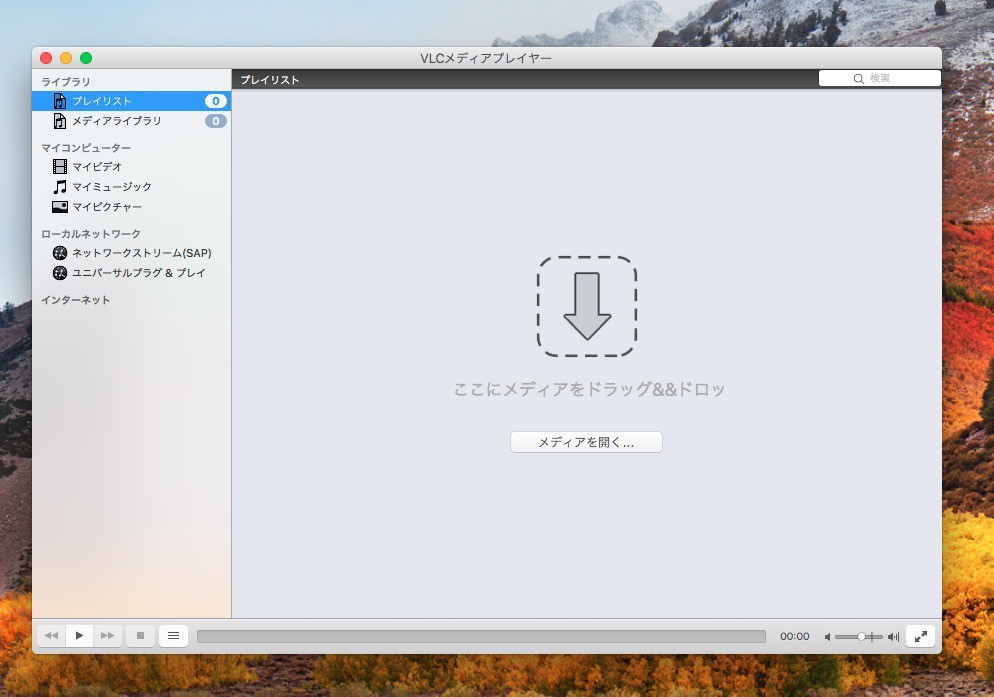
Task: Select プレイリスト in the sidebar
Action: (101, 101)
